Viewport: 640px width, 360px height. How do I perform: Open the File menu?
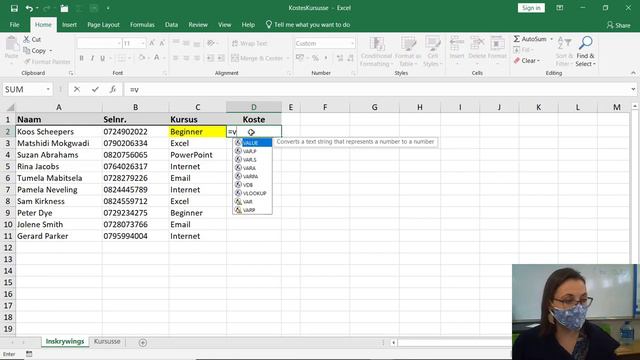coord(14,25)
